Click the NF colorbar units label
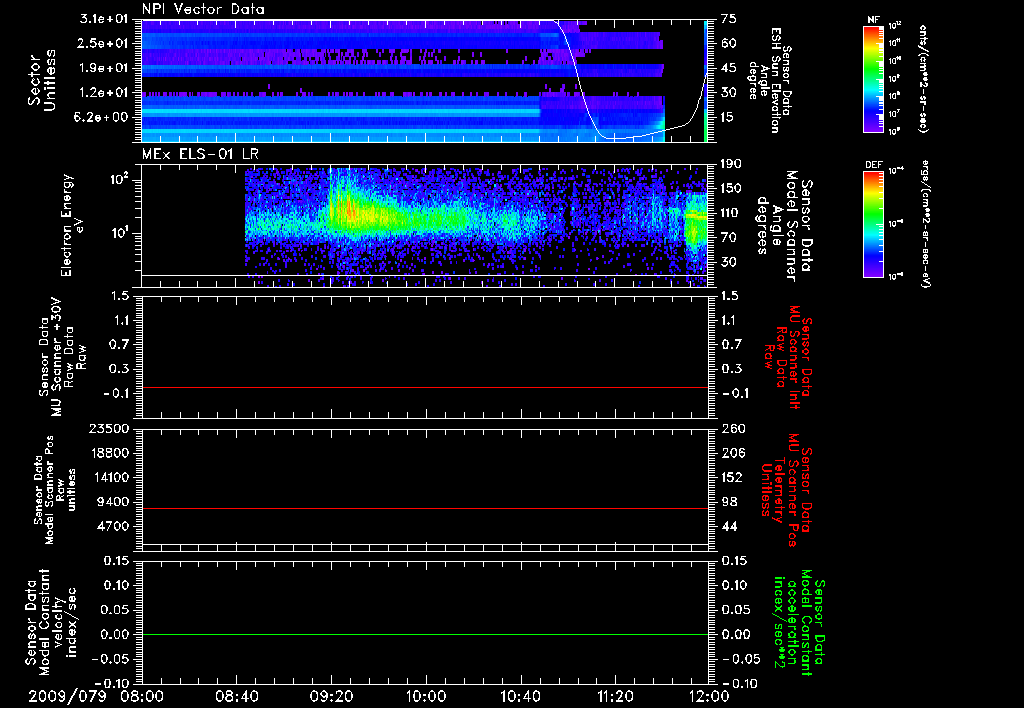Image resolution: width=1024 pixels, height=708 pixels. coord(923,79)
